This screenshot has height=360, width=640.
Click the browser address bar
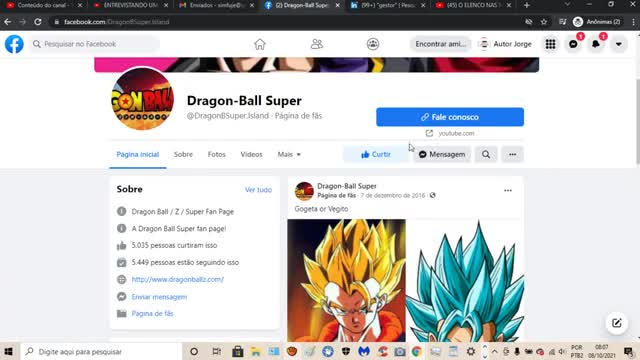(x=286, y=22)
